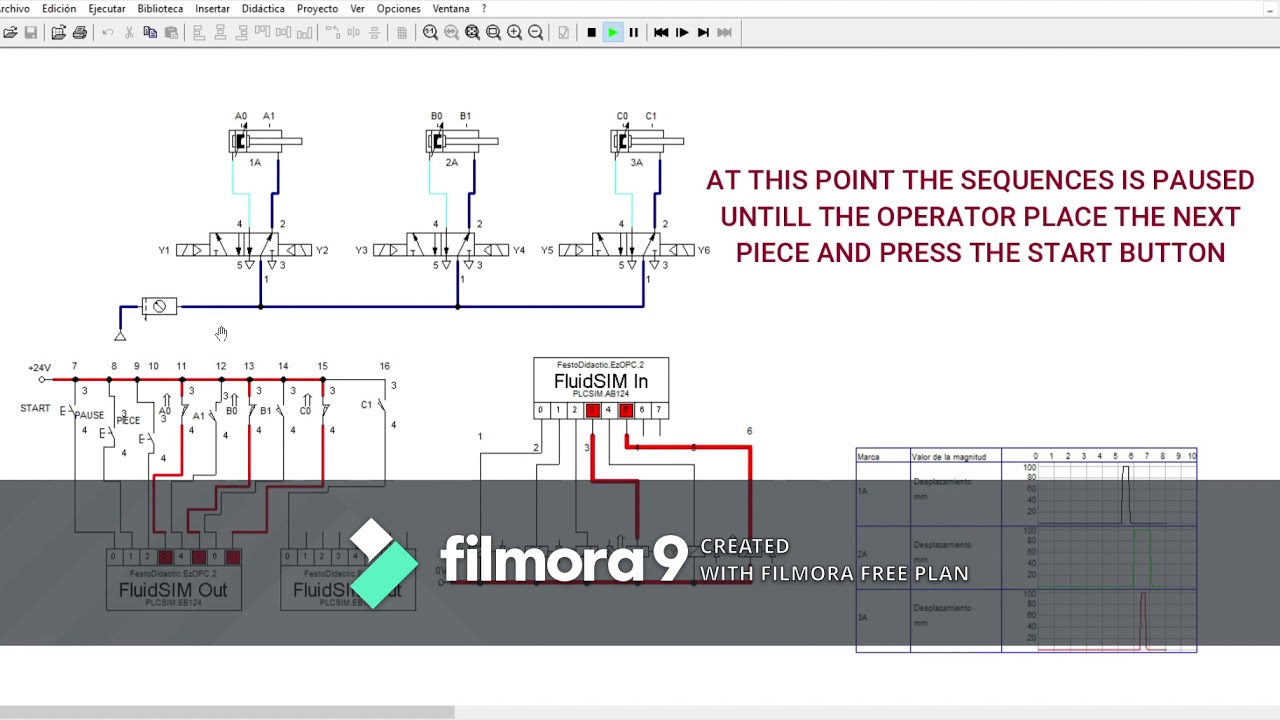Viewport: 1280px width, 720px height.
Task: Open the Didáctica menu
Action: click(x=263, y=9)
